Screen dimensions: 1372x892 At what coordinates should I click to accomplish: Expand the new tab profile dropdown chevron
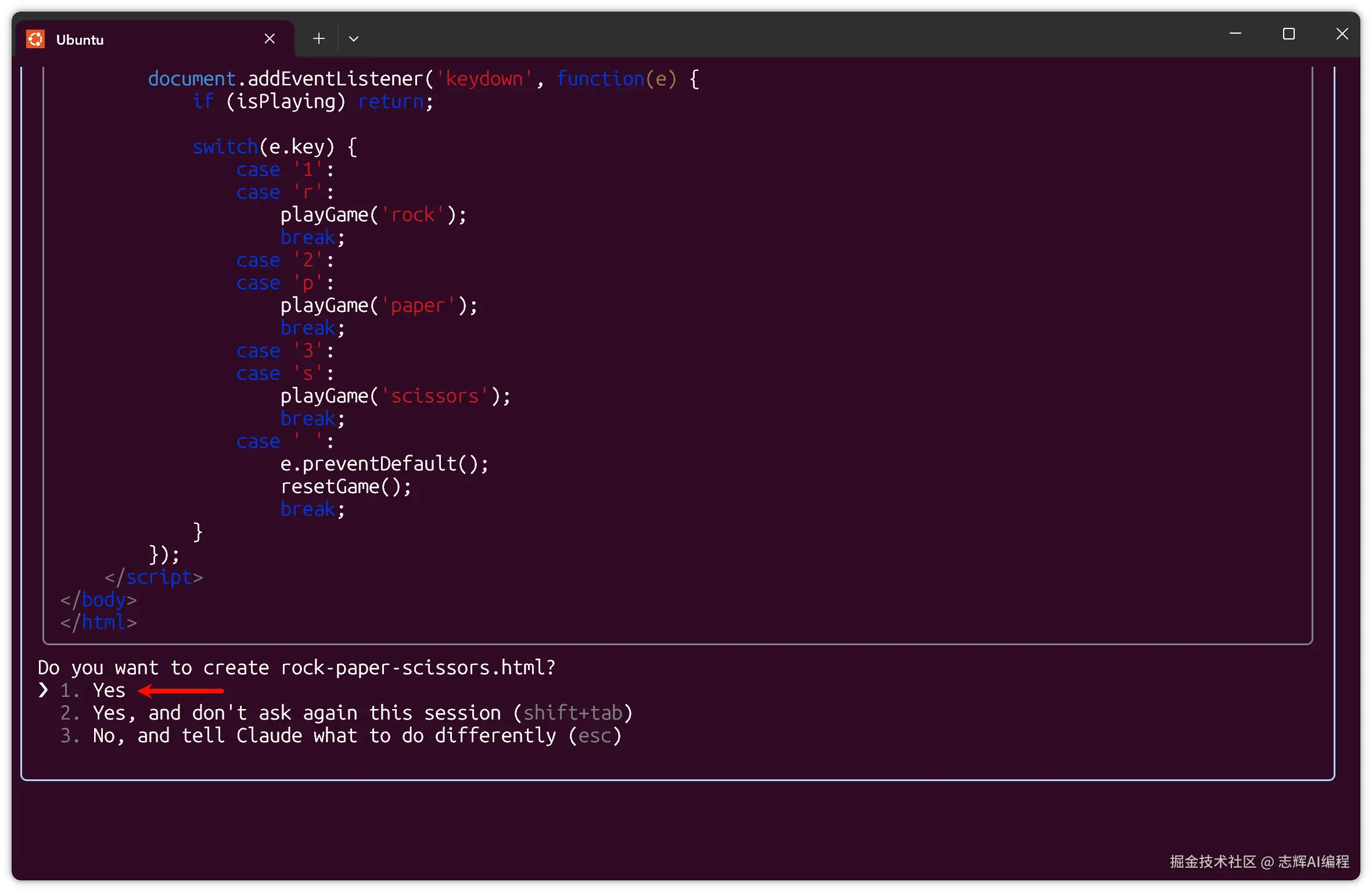[x=353, y=39]
